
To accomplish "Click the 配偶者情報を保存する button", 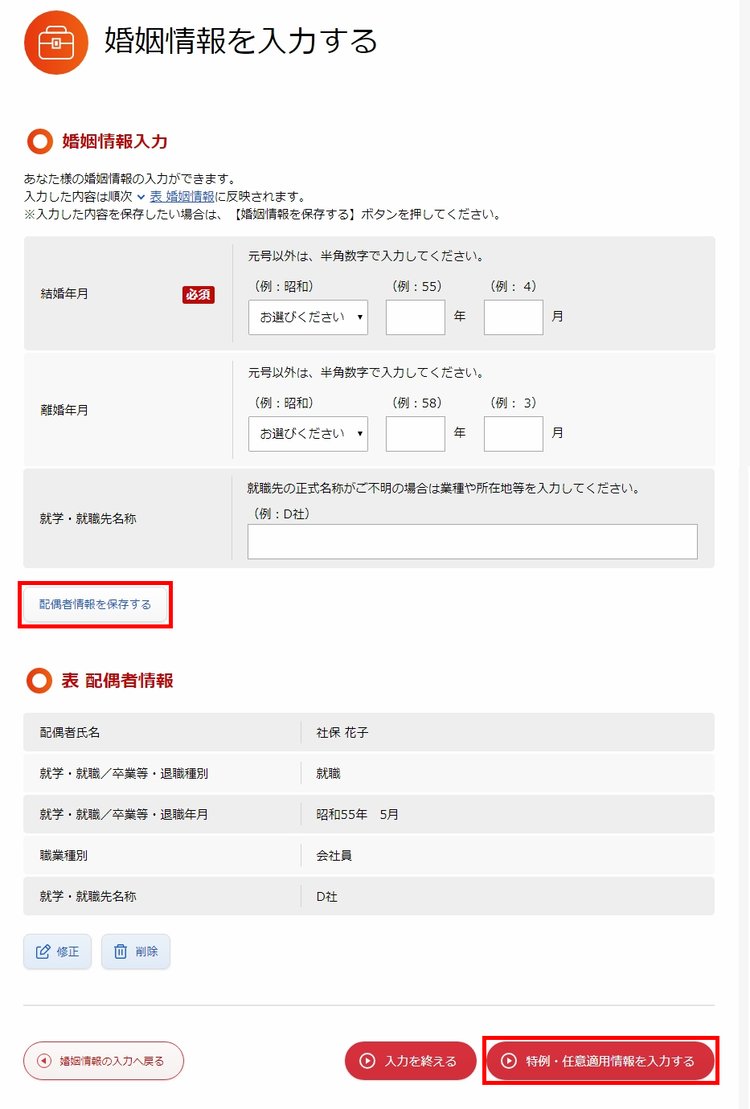I will tap(96, 604).
